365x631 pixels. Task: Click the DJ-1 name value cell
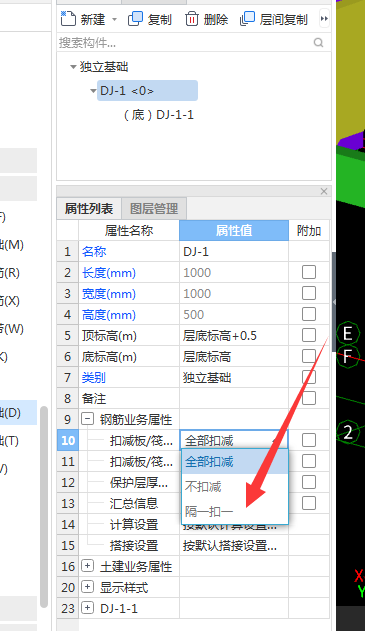234,252
